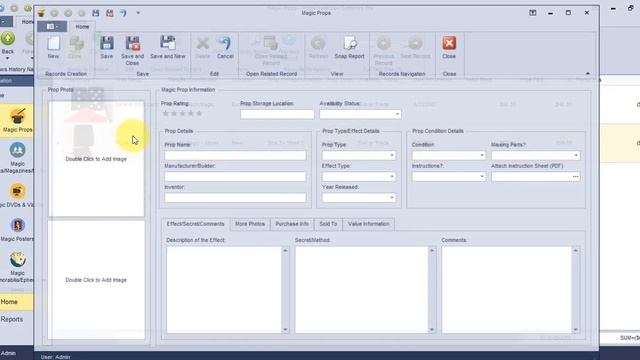Click the Manufacturer/Builder field
This screenshot has height=360, width=640.
pyautogui.click(x=235, y=177)
